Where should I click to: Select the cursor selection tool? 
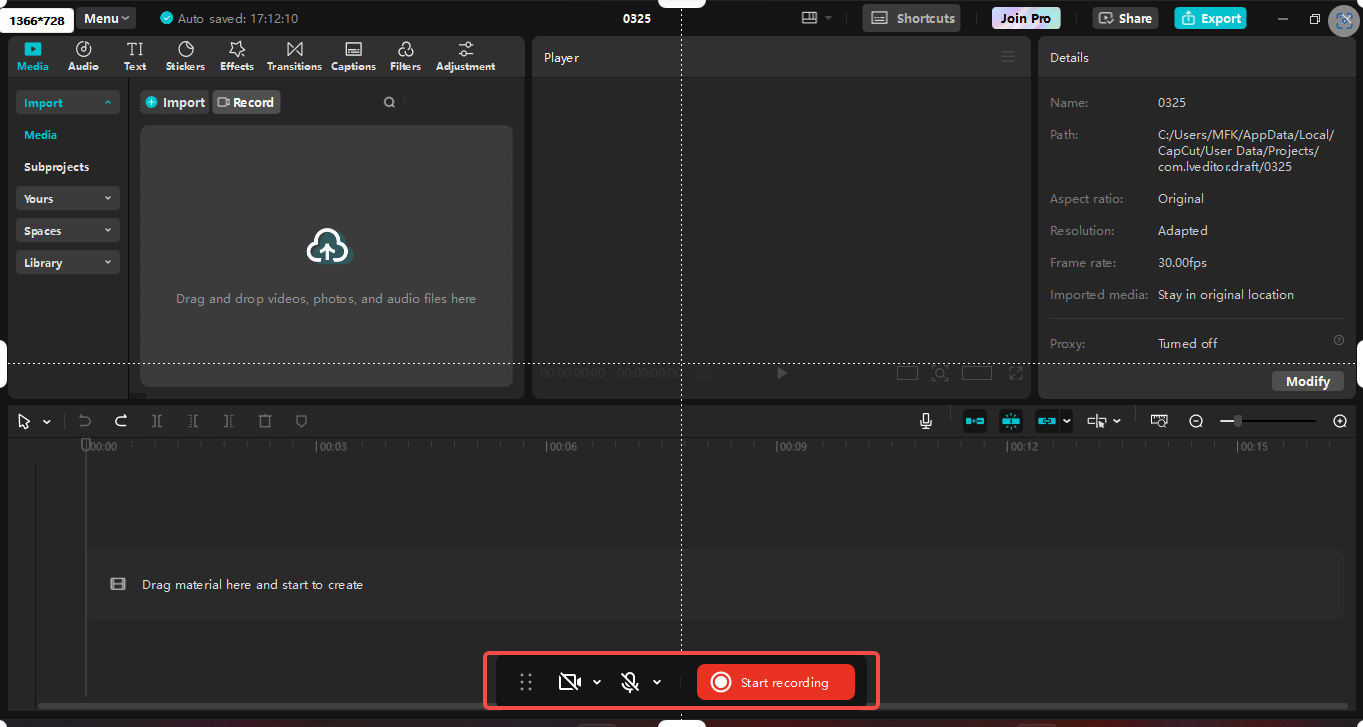point(22,420)
